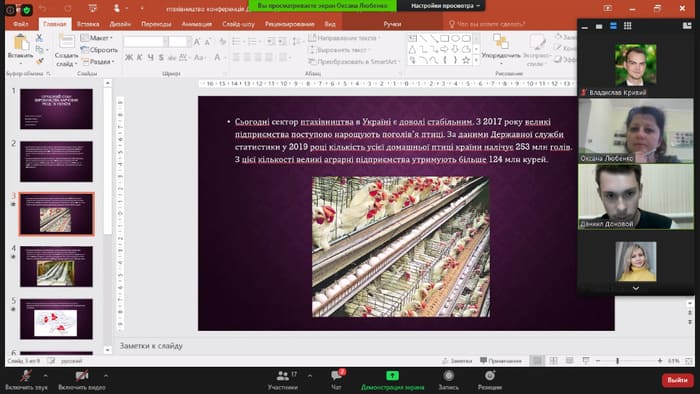Click Сбросить reset slide button

pyautogui.click(x=100, y=50)
